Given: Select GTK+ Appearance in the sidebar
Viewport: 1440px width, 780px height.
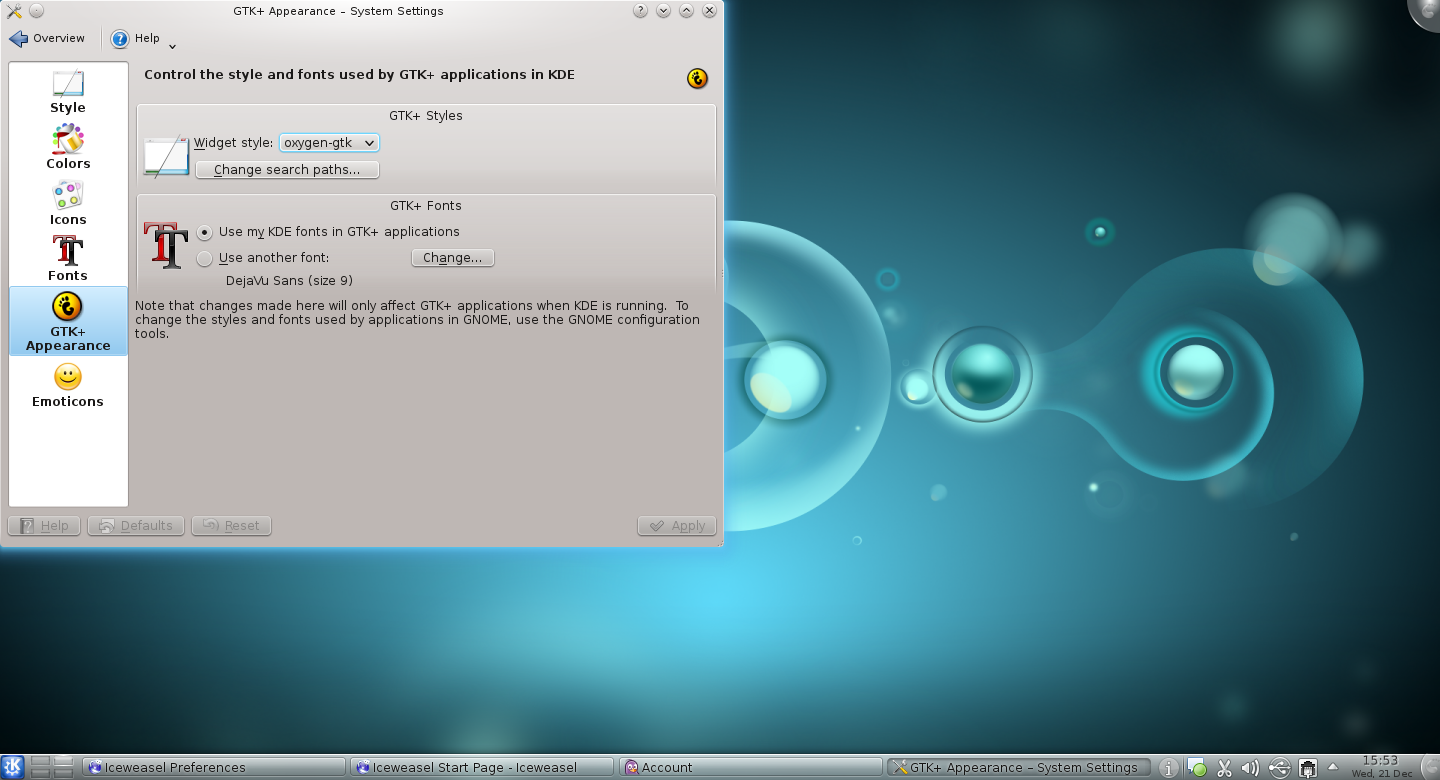Looking at the screenshot, I should point(68,321).
